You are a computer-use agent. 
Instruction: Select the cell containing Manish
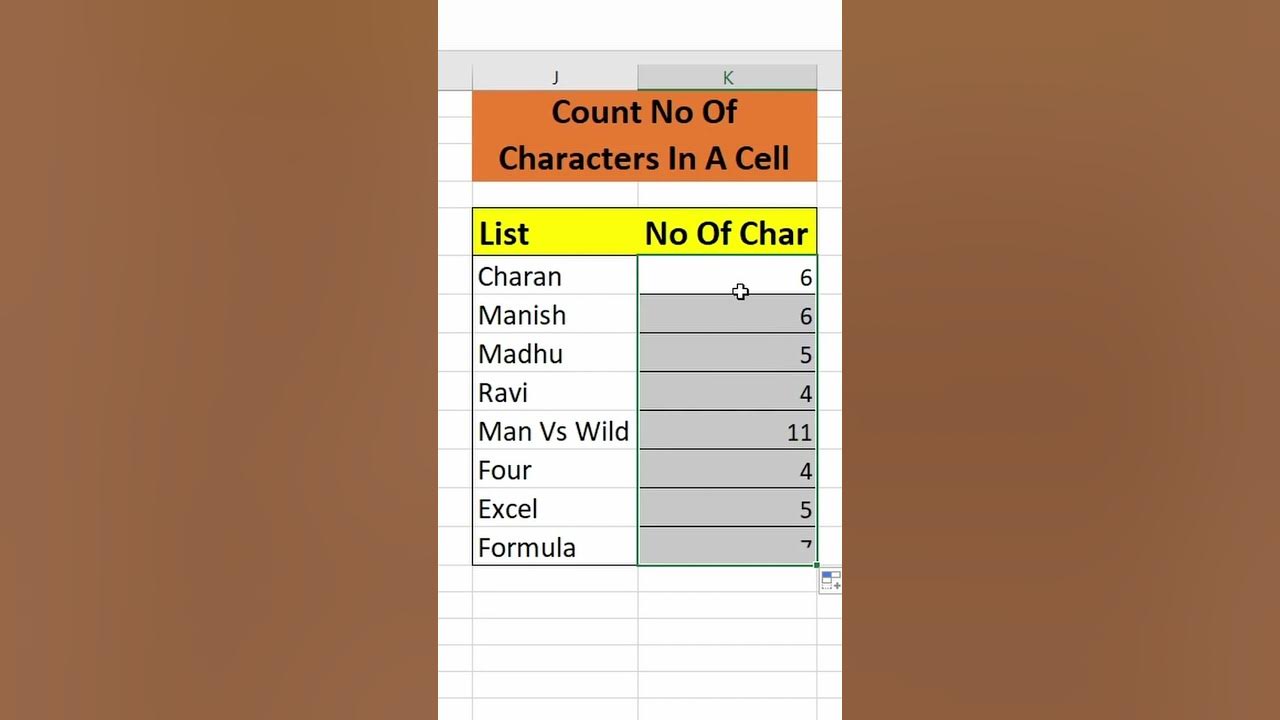click(x=555, y=315)
